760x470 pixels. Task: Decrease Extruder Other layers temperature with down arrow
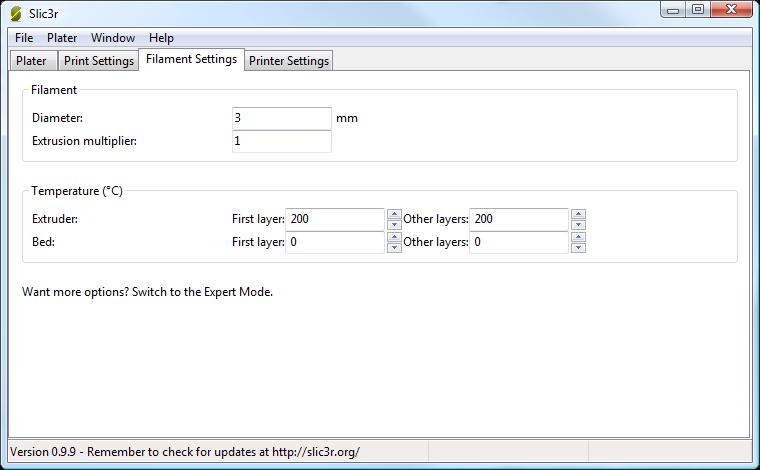(x=578, y=224)
